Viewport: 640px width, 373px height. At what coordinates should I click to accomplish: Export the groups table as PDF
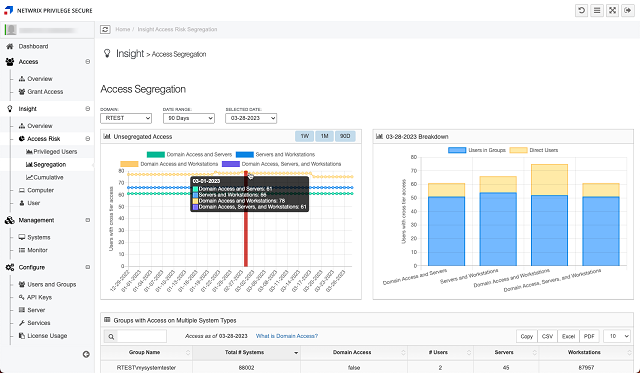pos(589,336)
